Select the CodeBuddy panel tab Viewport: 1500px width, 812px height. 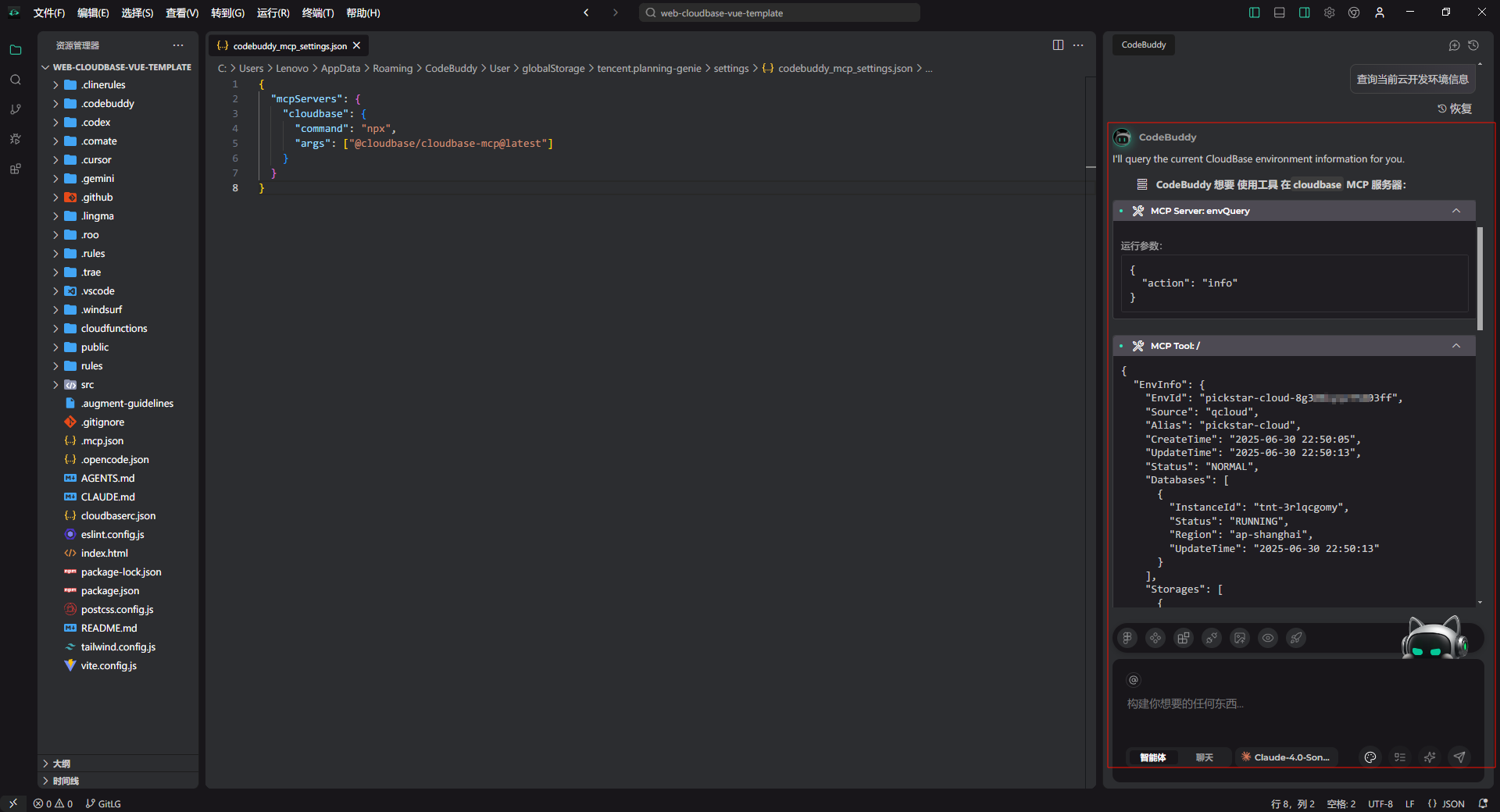(x=1144, y=45)
